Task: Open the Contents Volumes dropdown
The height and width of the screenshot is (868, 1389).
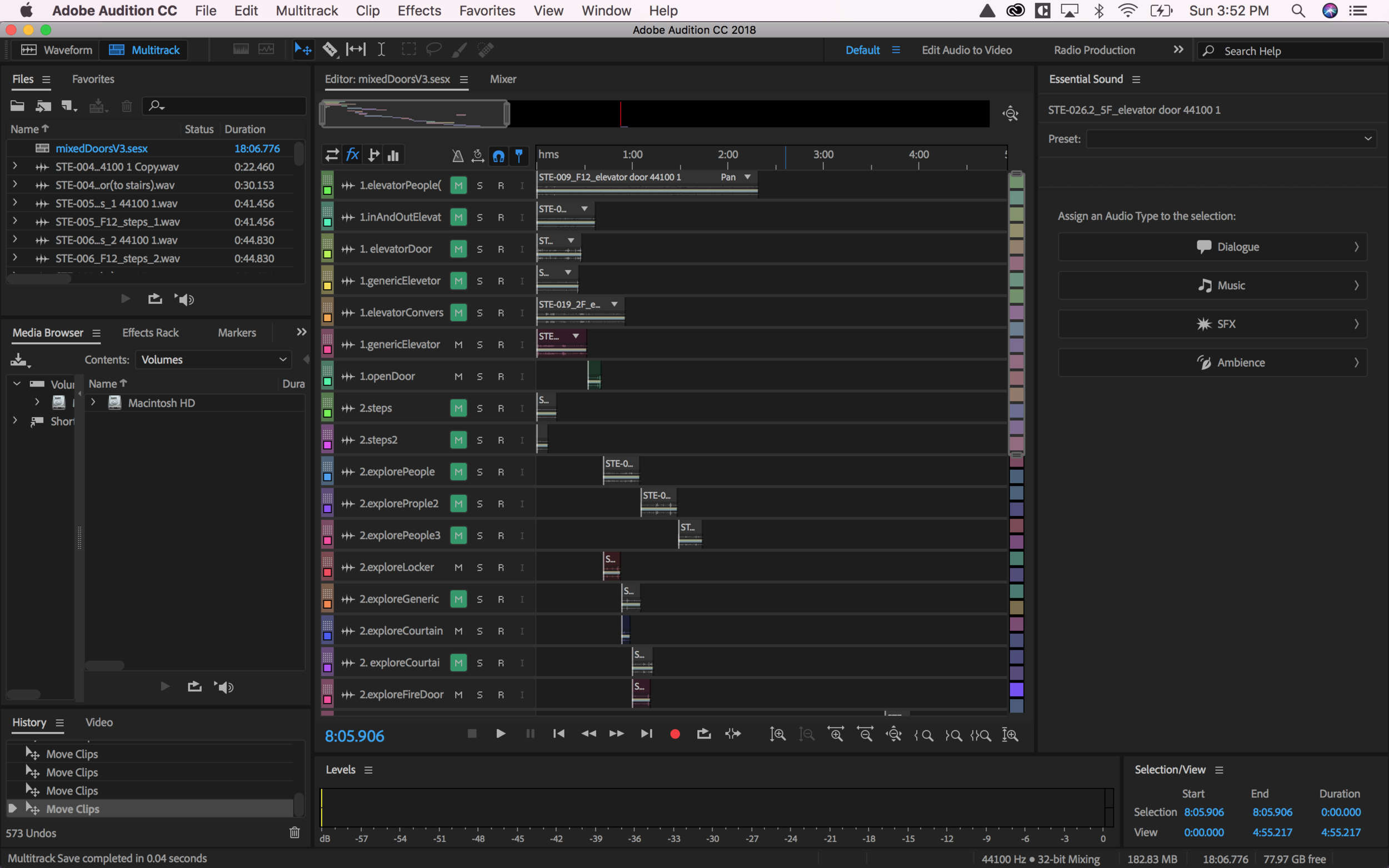Action: (x=213, y=360)
